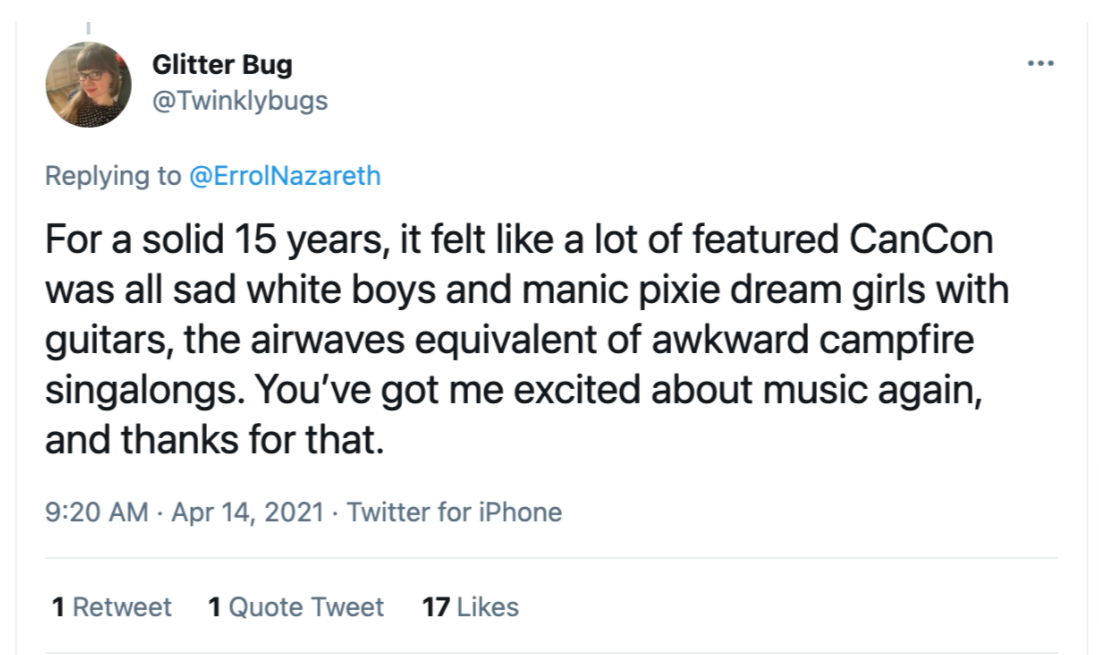Viewport: 1099px width, 655px height.
Task: Click the "Replying to" label
Action: click(113, 177)
